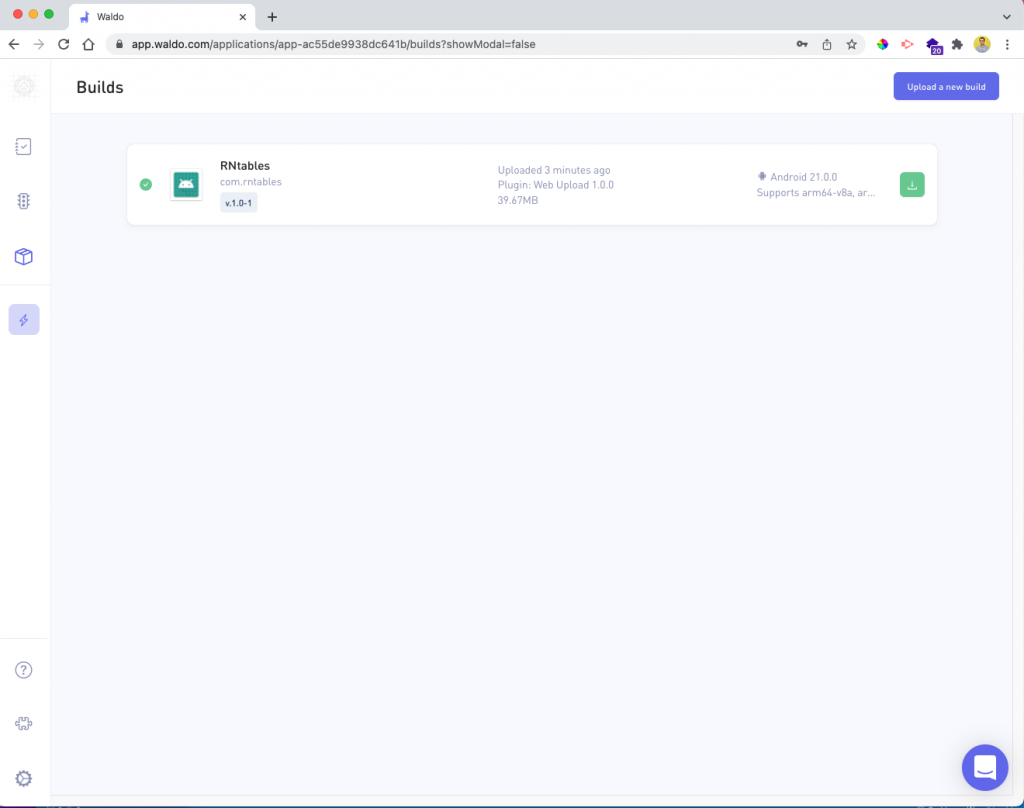Open Help via question mark icon

point(23,669)
